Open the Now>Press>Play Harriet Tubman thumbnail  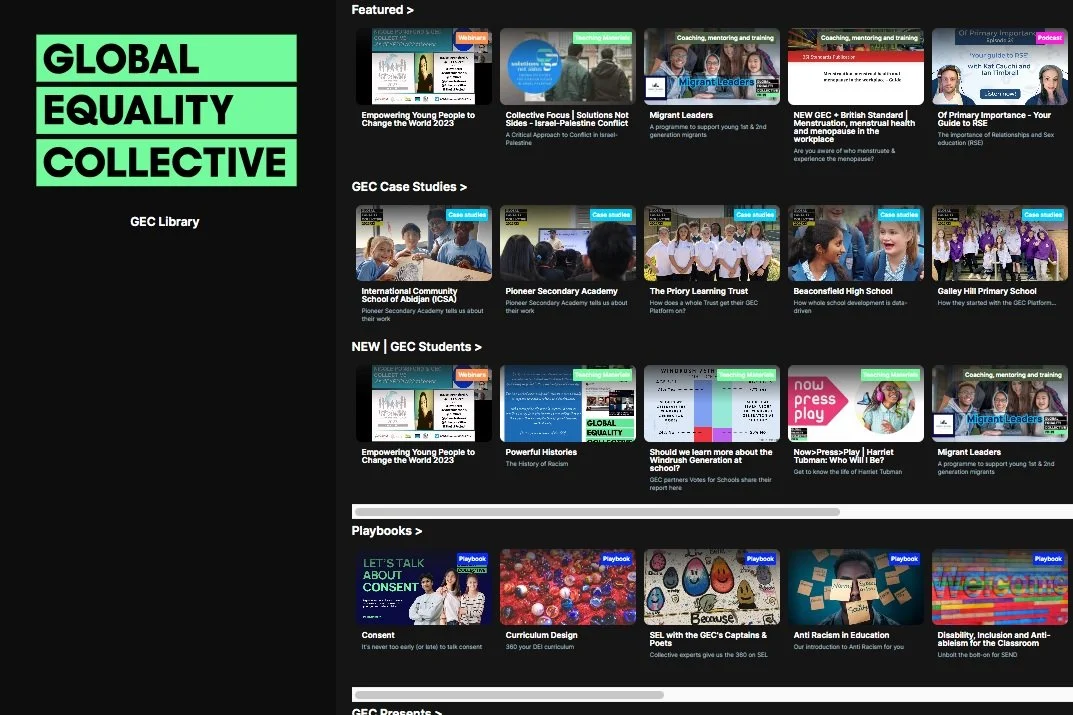pyautogui.click(x=855, y=403)
